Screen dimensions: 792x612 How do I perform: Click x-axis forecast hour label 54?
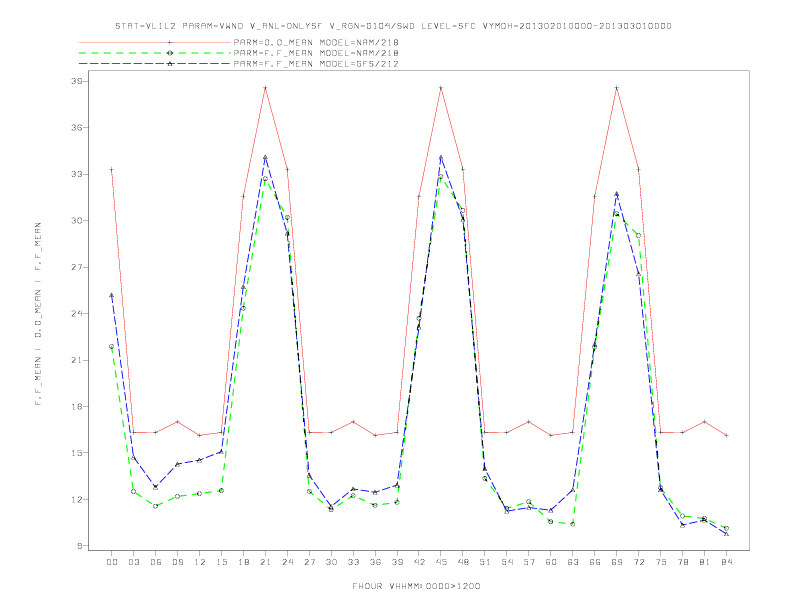[507, 562]
